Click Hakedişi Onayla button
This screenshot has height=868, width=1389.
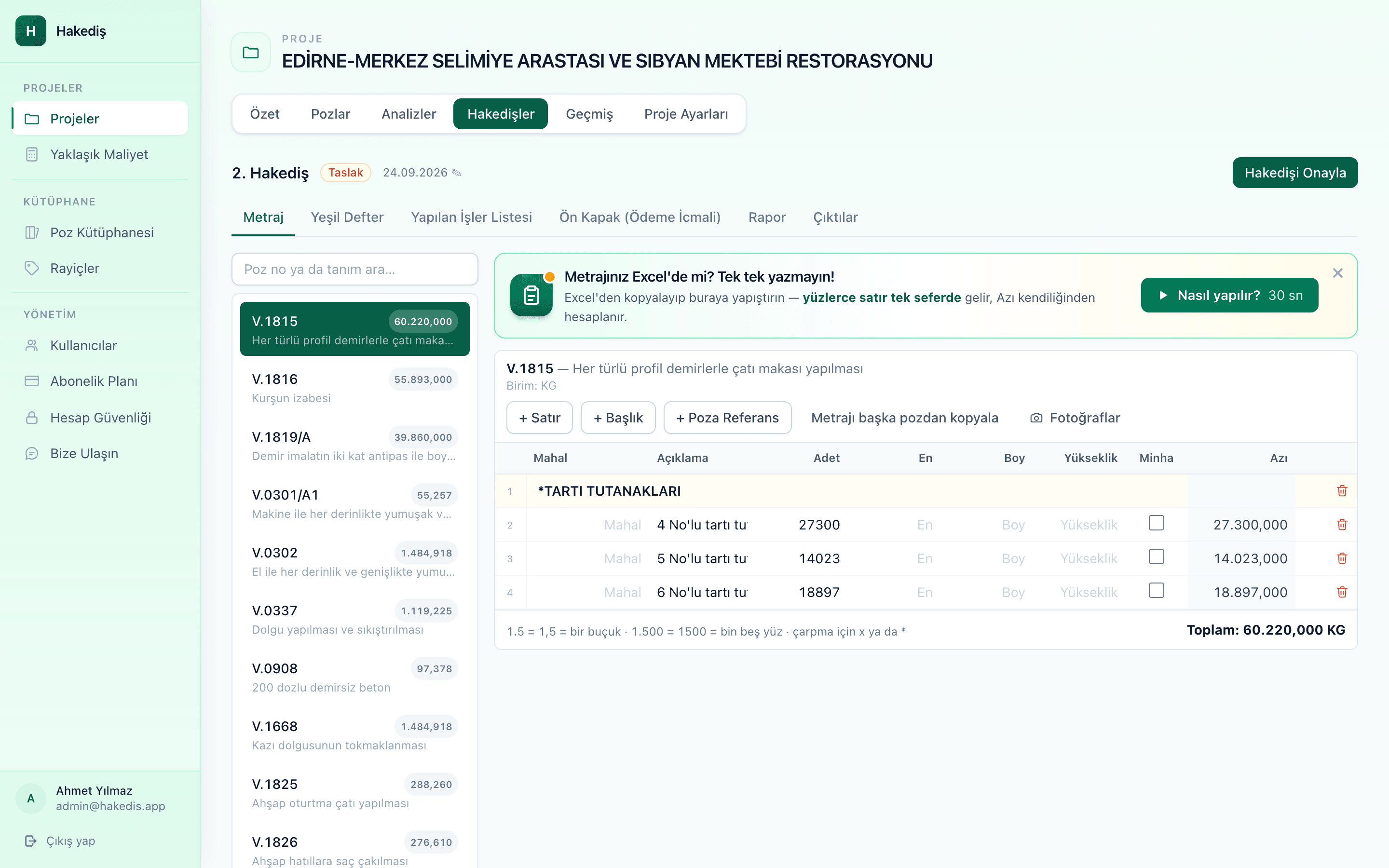pyautogui.click(x=1295, y=173)
